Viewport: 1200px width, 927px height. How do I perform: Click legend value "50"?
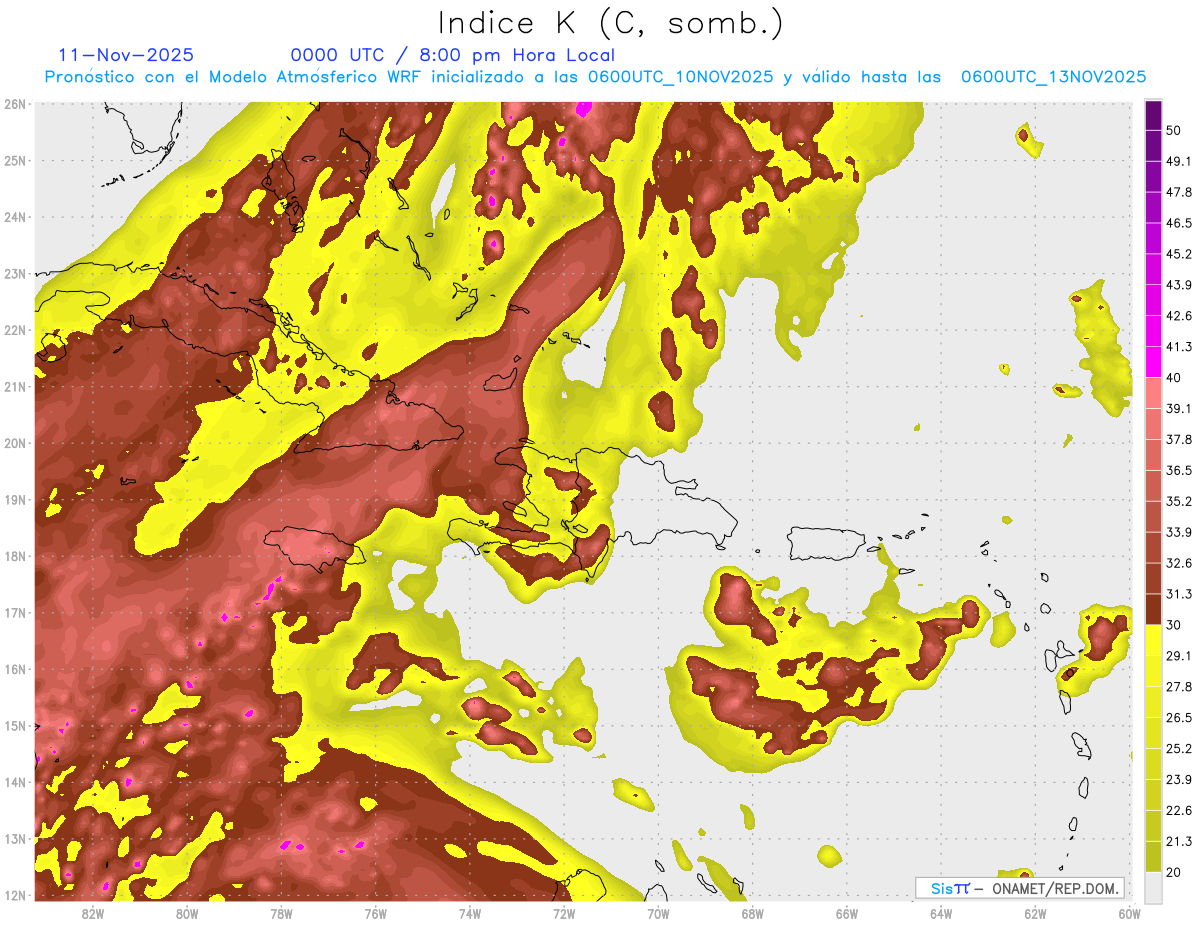click(x=1174, y=130)
